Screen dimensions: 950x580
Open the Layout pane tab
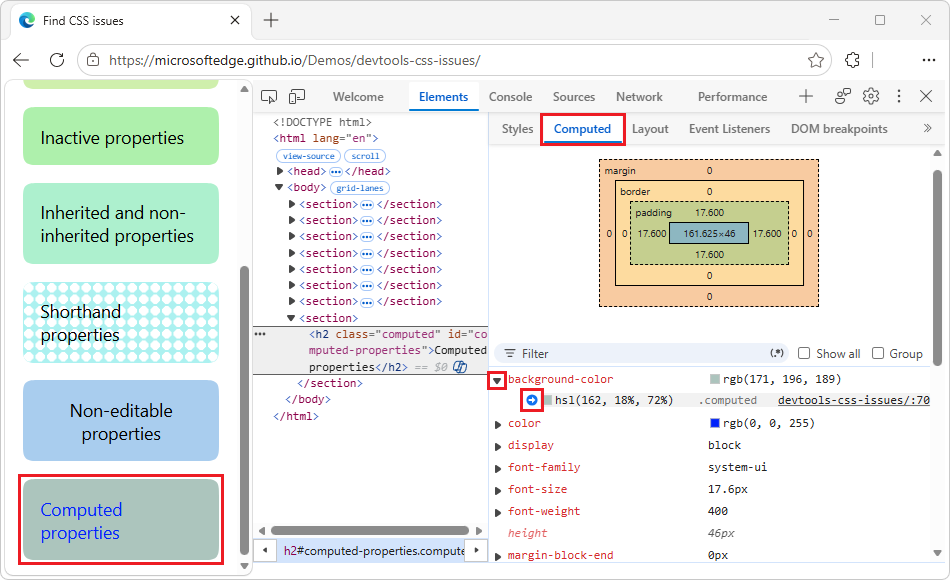(x=650, y=129)
